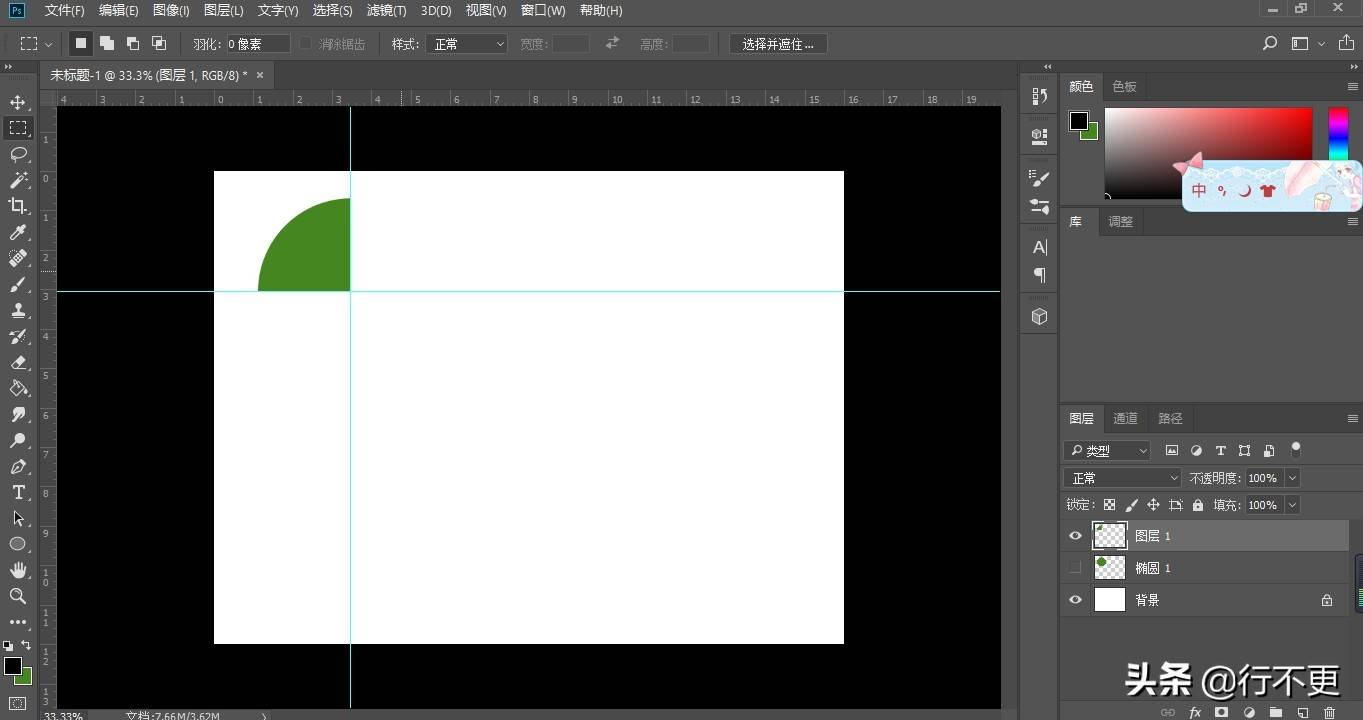Screen dimensions: 1363x720
Task: Open the 不透明度 opacity dropdown arrow
Action: (x=1292, y=478)
